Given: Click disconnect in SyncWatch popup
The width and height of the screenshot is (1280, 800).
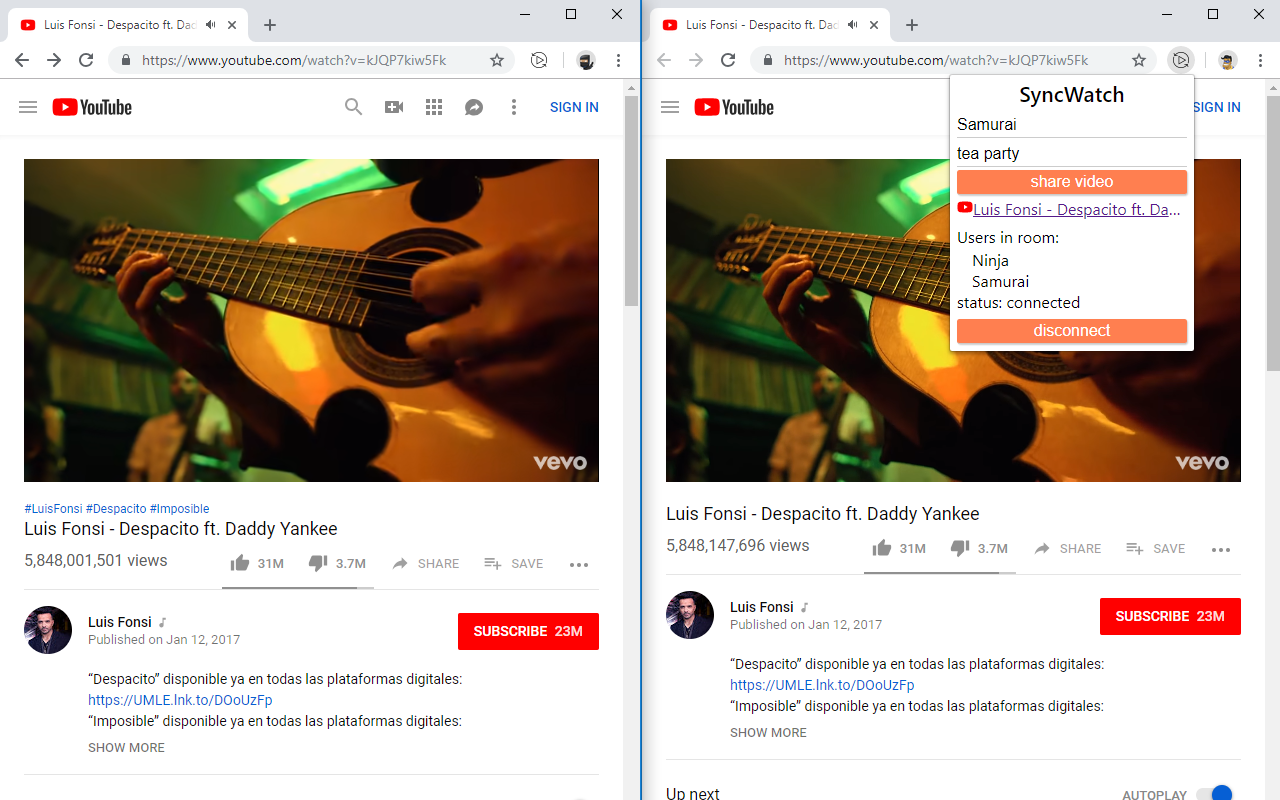Looking at the screenshot, I should (x=1072, y=331).
